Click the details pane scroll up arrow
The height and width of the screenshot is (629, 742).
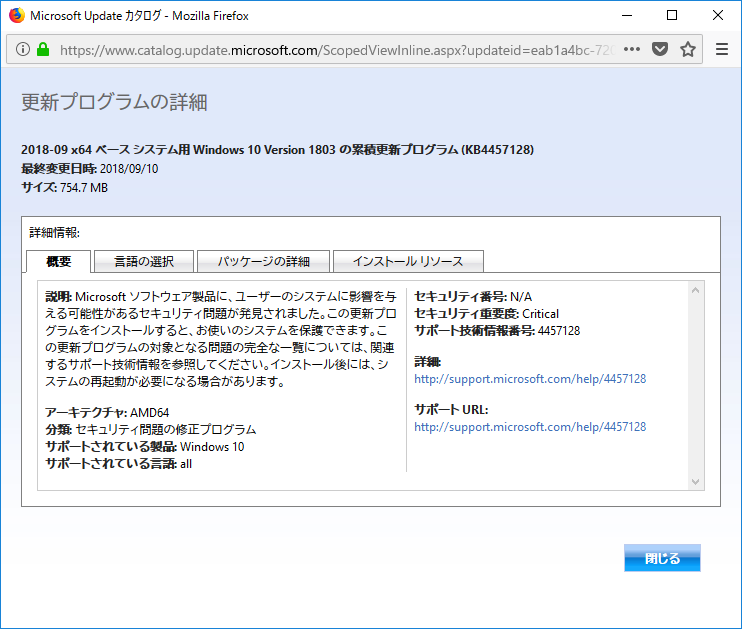(695, 290)
